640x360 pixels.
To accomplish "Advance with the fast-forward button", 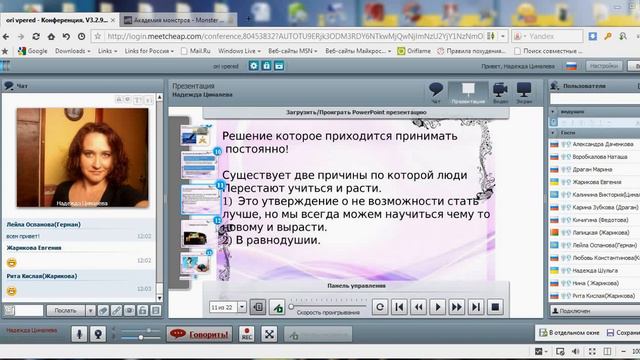I will pos(457,307).
